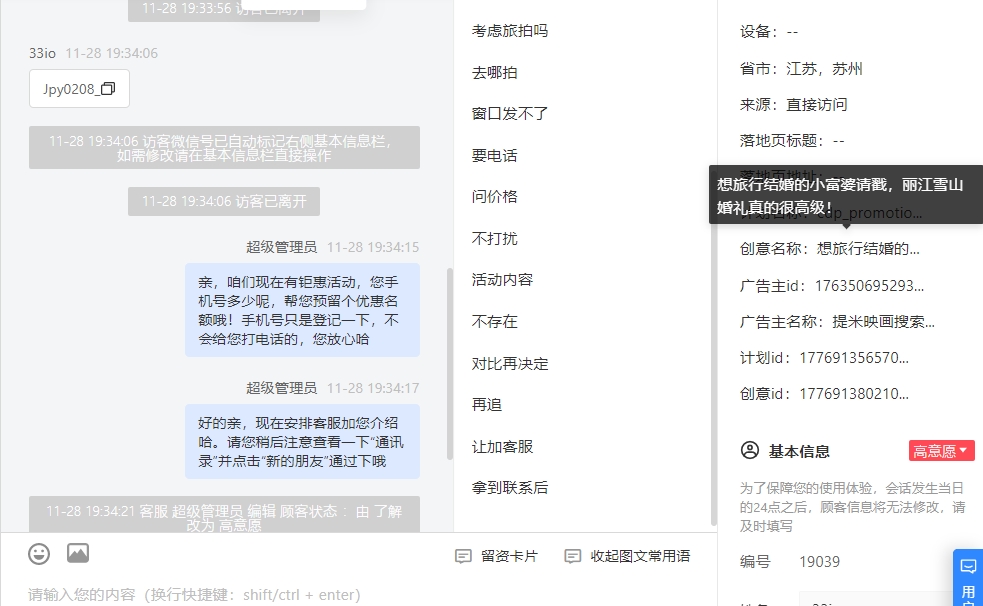Open the emoji picker
This screenshot has height=606, width=983.
coord(39,554)
